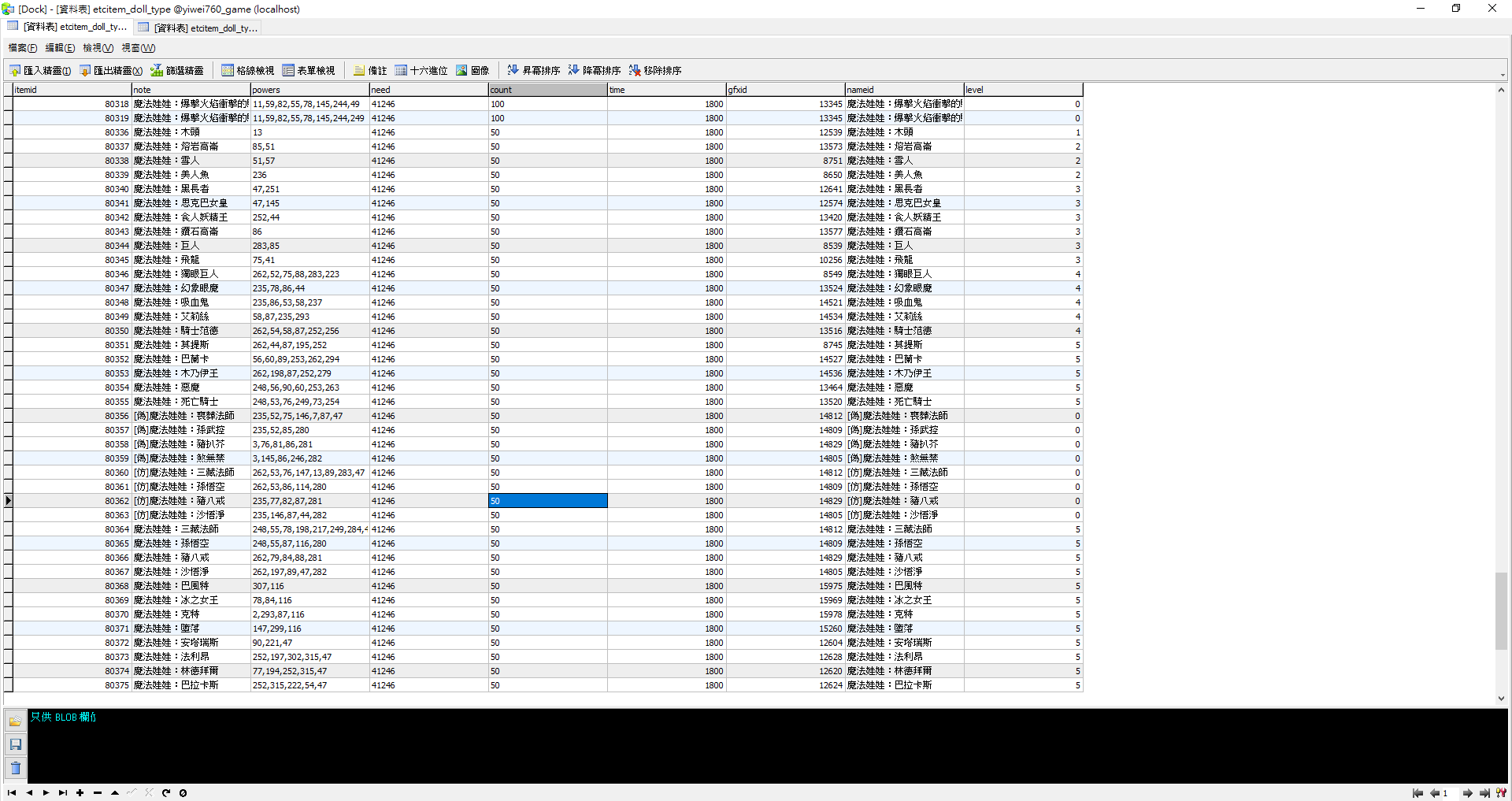
Task: Open the 視窗(W) Window menu
Action: [138, 48]
